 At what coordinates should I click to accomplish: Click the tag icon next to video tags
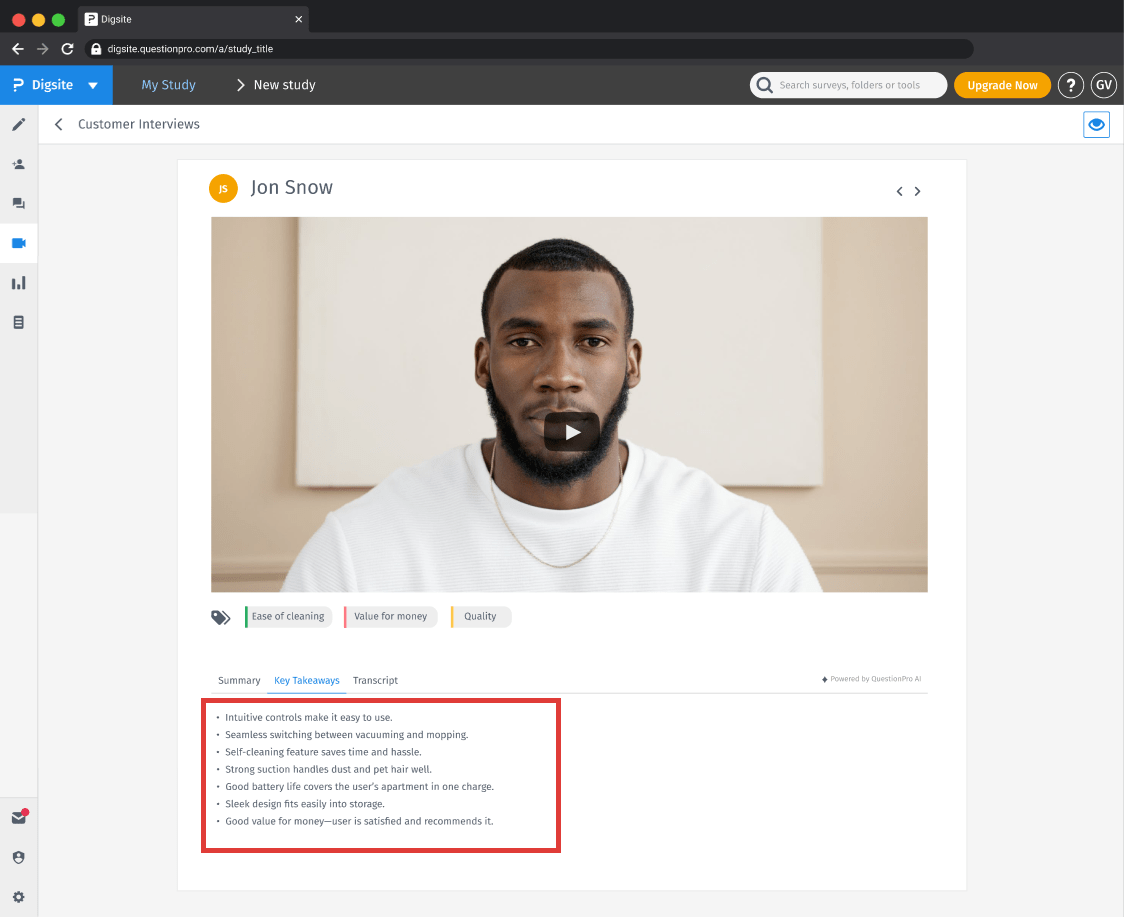[220, 617]
